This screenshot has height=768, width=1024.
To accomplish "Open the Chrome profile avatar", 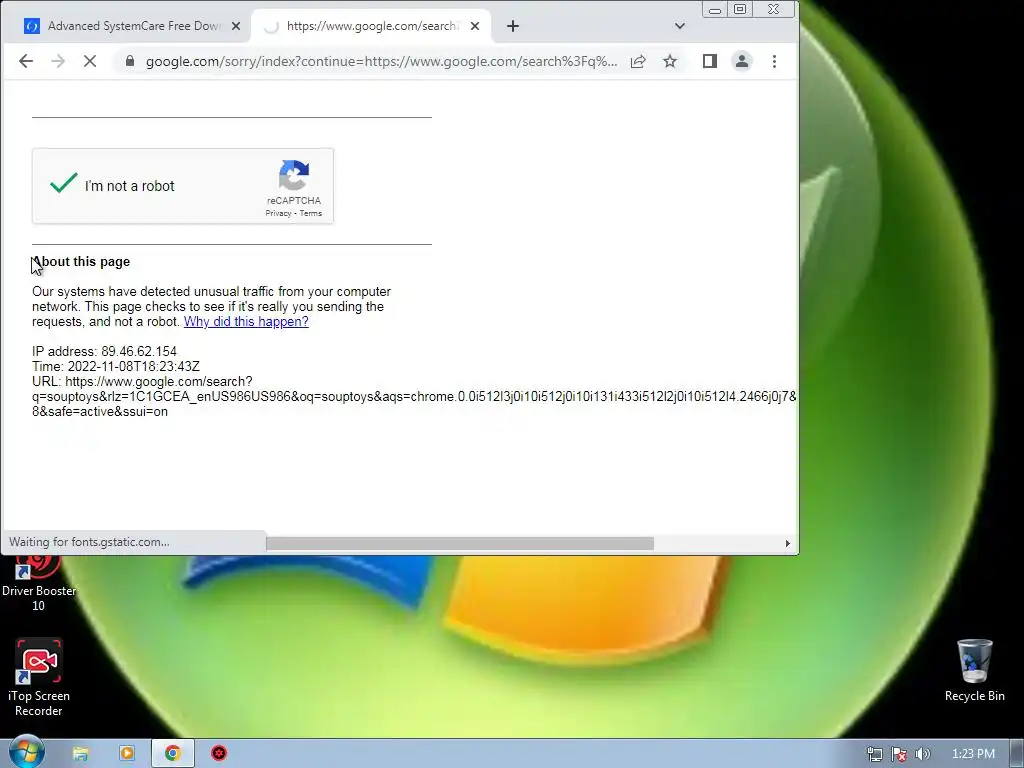I will [x=742, y=61].
